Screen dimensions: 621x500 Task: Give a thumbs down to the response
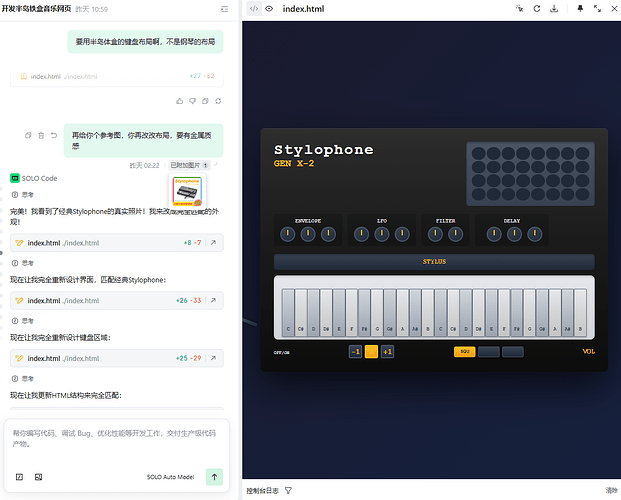coord(192,101)
